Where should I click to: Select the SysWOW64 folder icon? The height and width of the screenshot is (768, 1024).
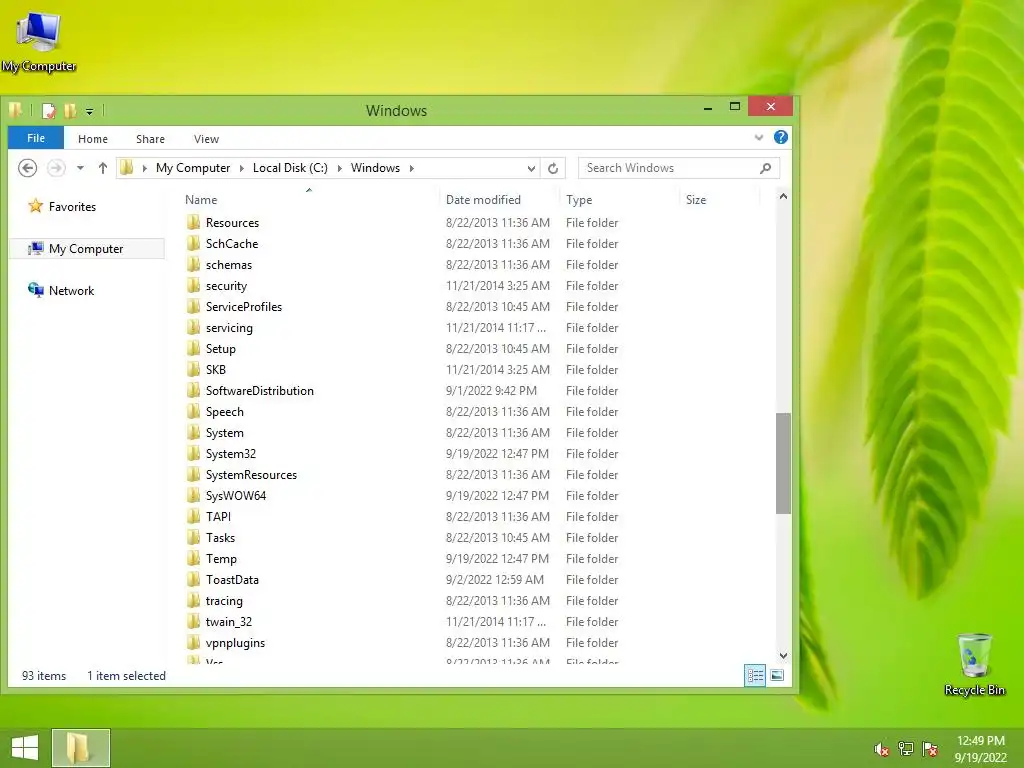point(193,496)
